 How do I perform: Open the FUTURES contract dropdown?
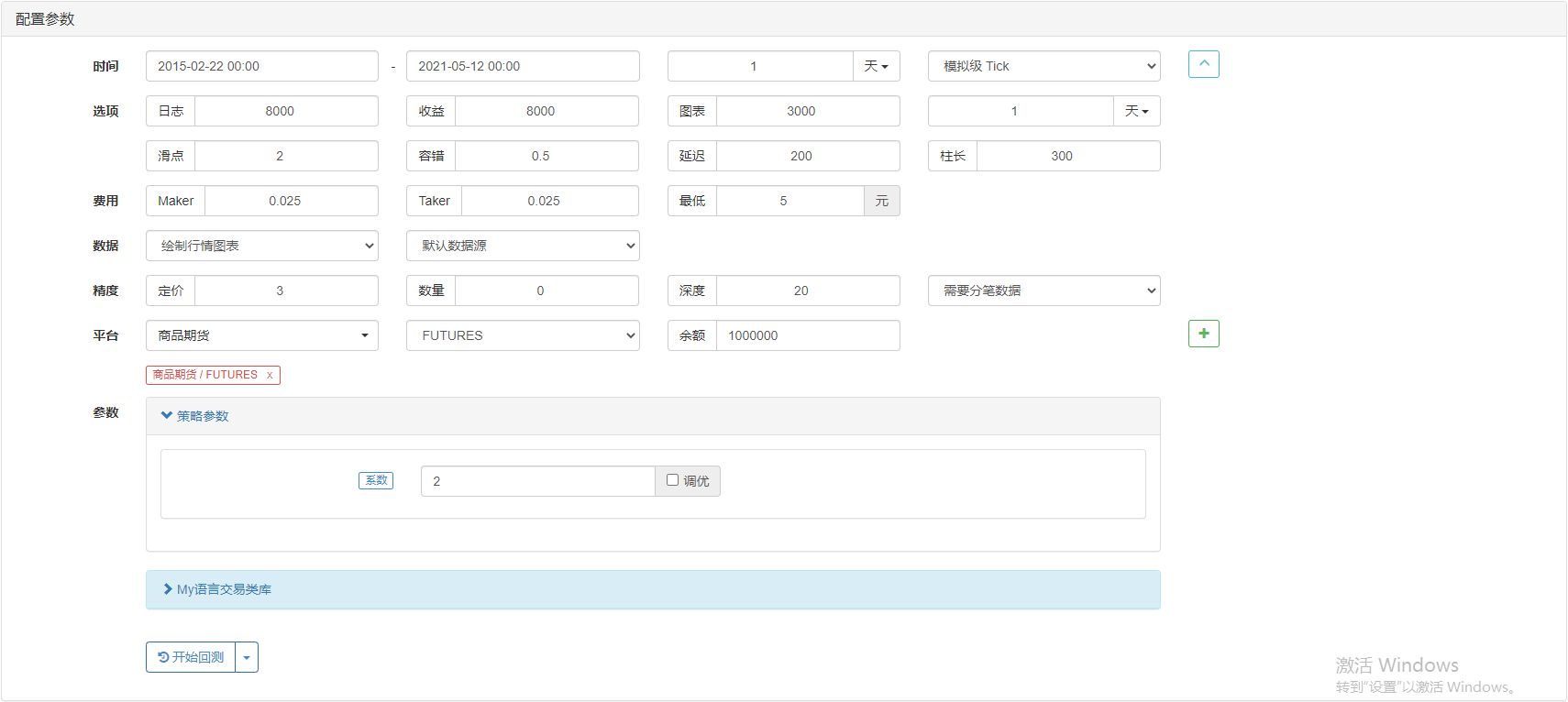coord(522,335)
